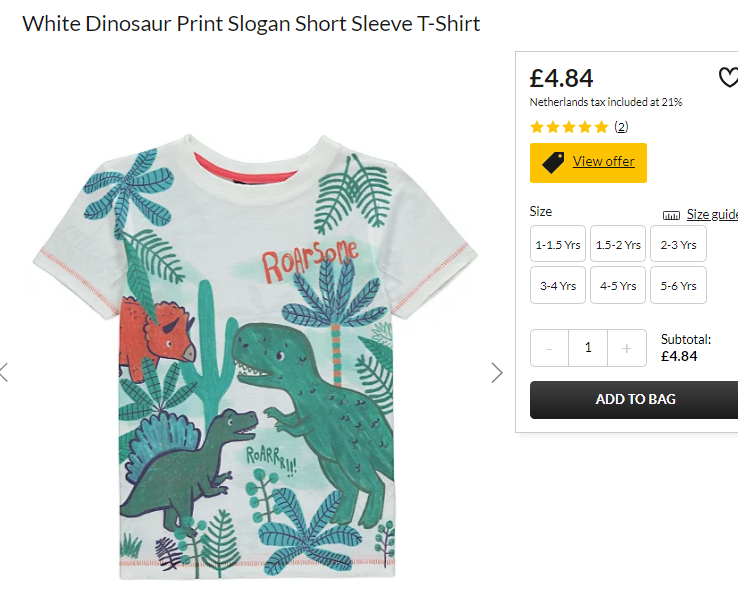Screen dimensions: 738x607
Task: Open the (2) reviews count link
Action: coord(621,127)
